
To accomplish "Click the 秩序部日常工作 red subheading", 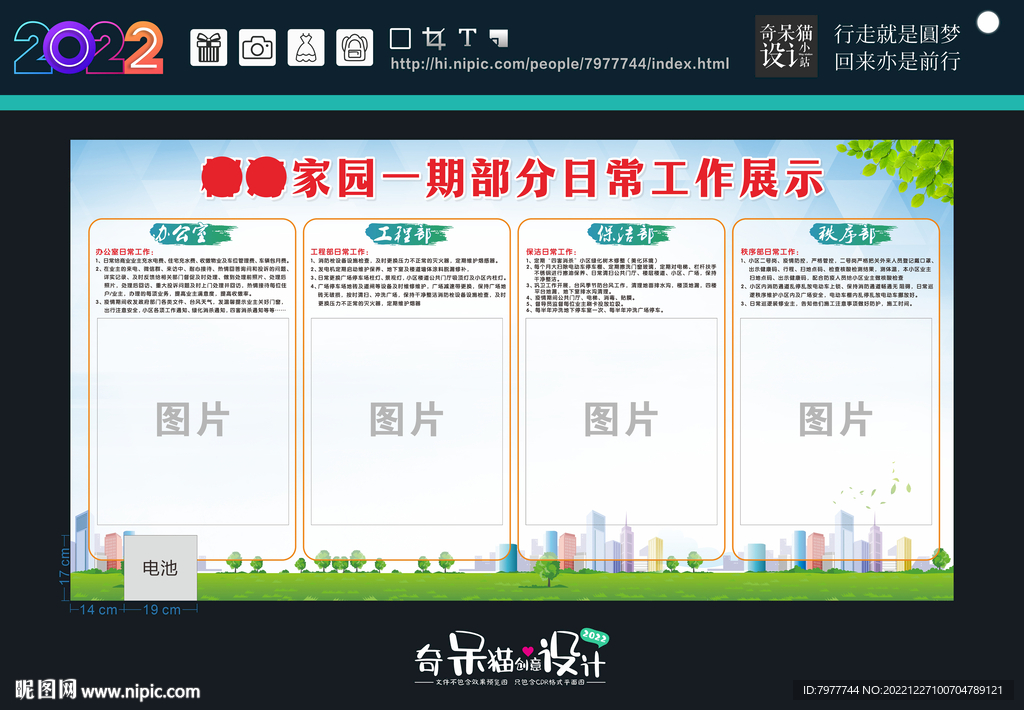I will coord(770,252).
